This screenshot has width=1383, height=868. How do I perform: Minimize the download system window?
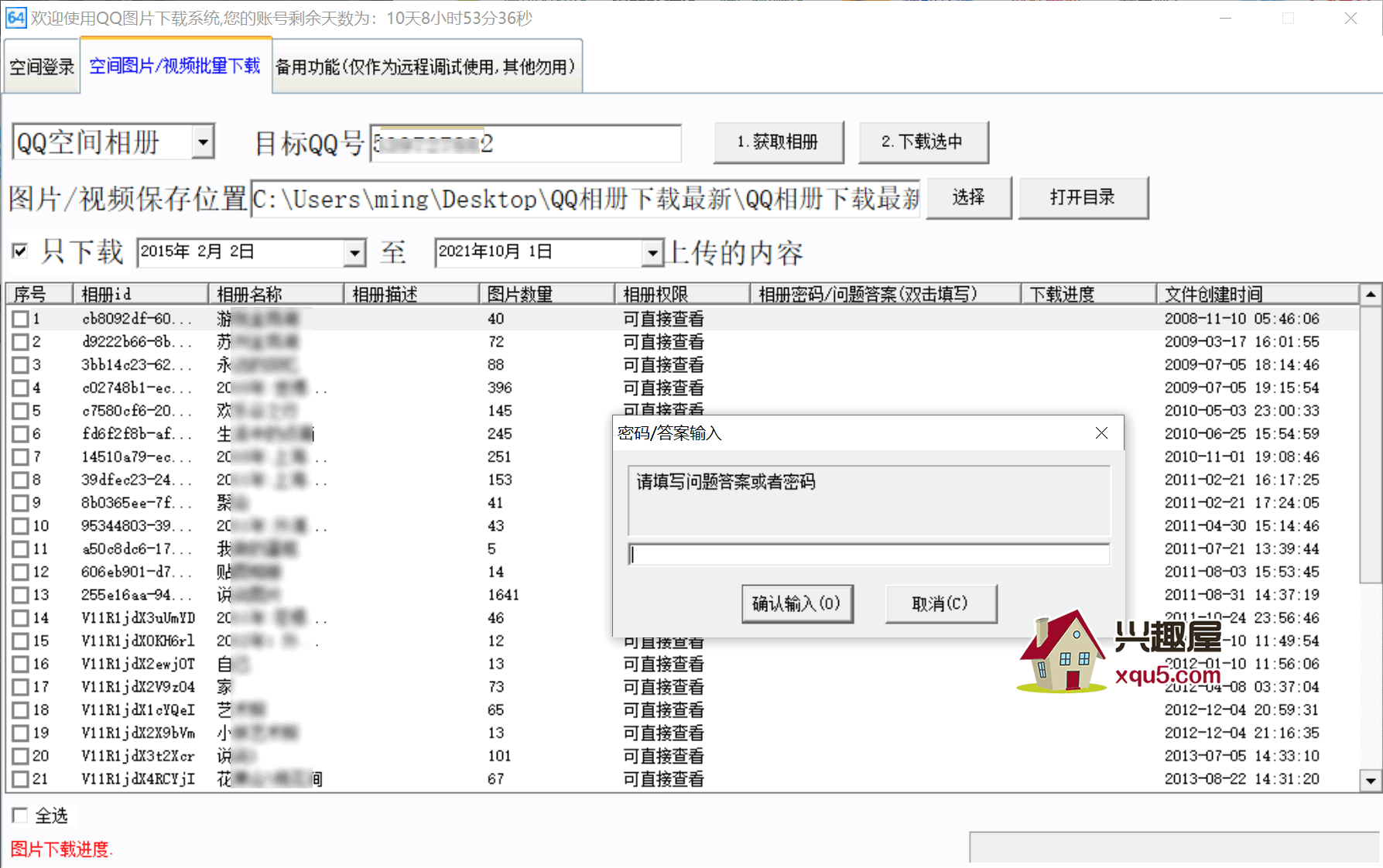(1225, 18)
